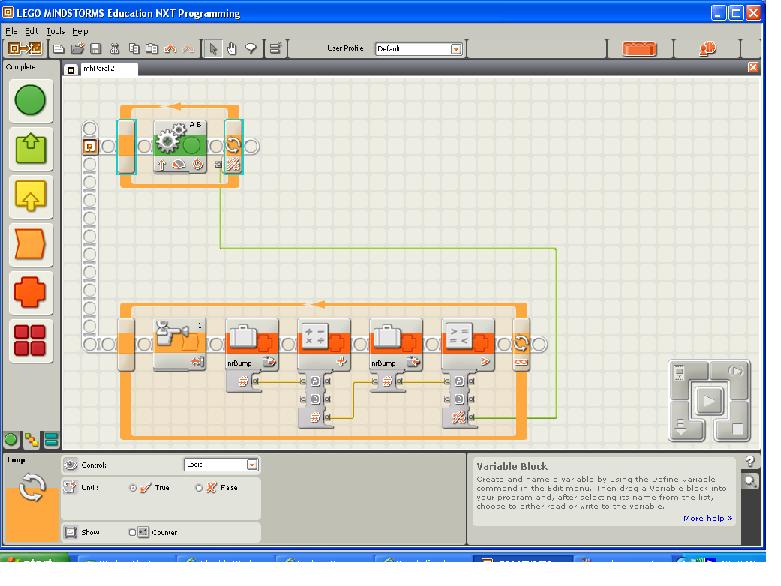Select the red plus Data block icon

click(x=30, y=293)
